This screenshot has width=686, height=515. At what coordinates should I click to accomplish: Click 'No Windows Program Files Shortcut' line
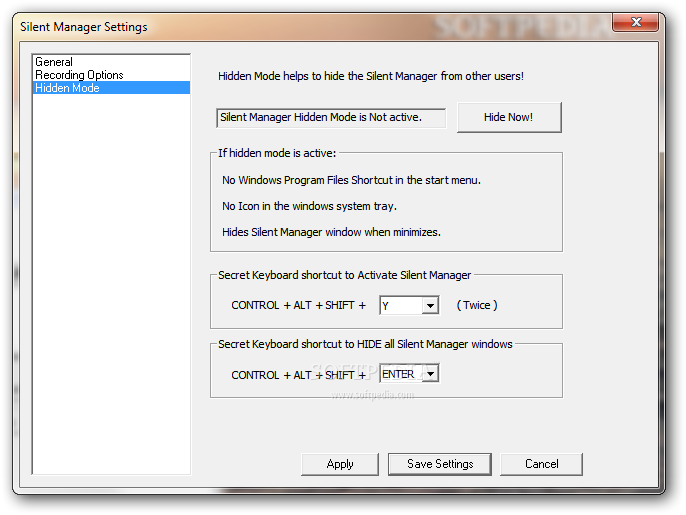coord(351,180)
